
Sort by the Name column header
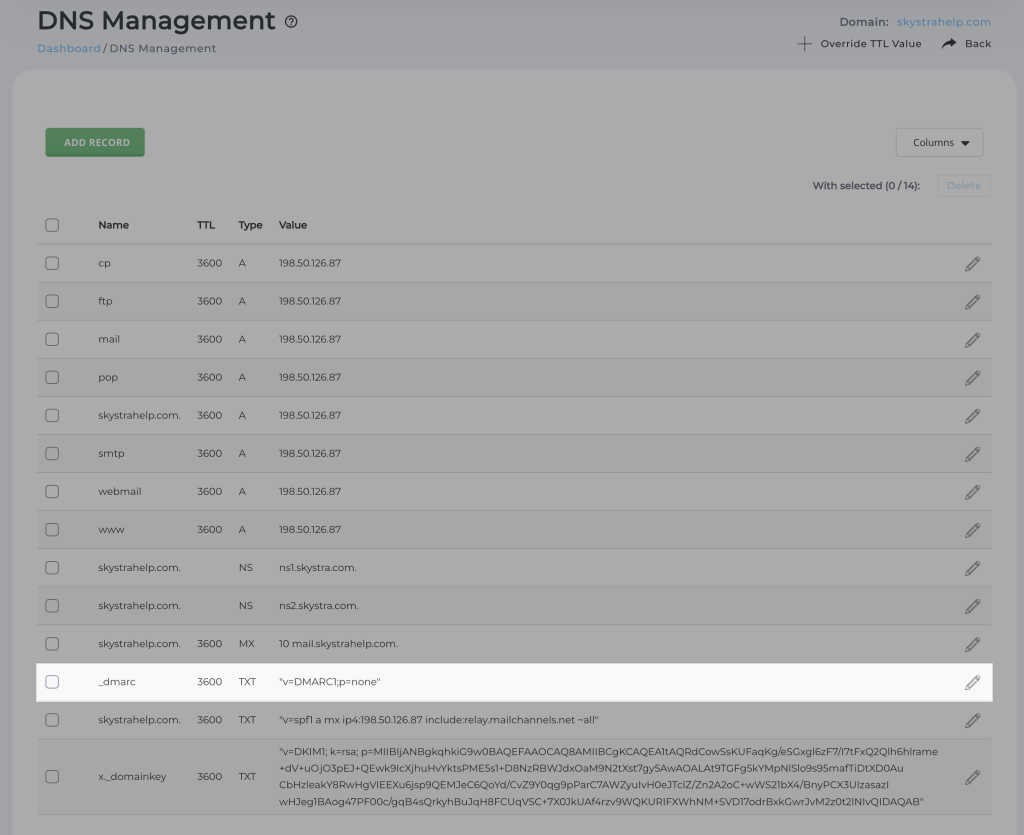pyautogui.click(x=113, y=225)
